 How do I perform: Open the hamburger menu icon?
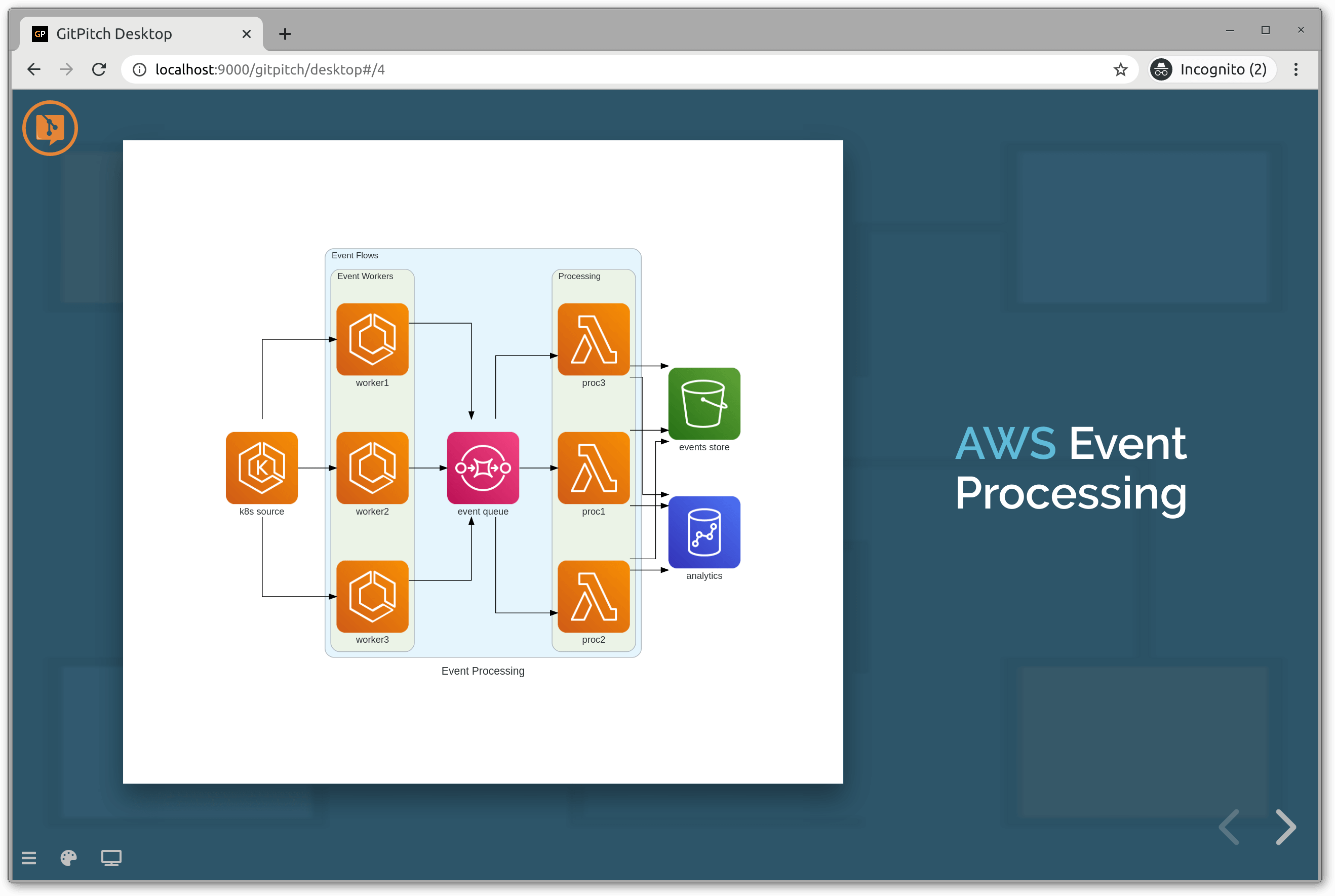click(x=28, y=858)
